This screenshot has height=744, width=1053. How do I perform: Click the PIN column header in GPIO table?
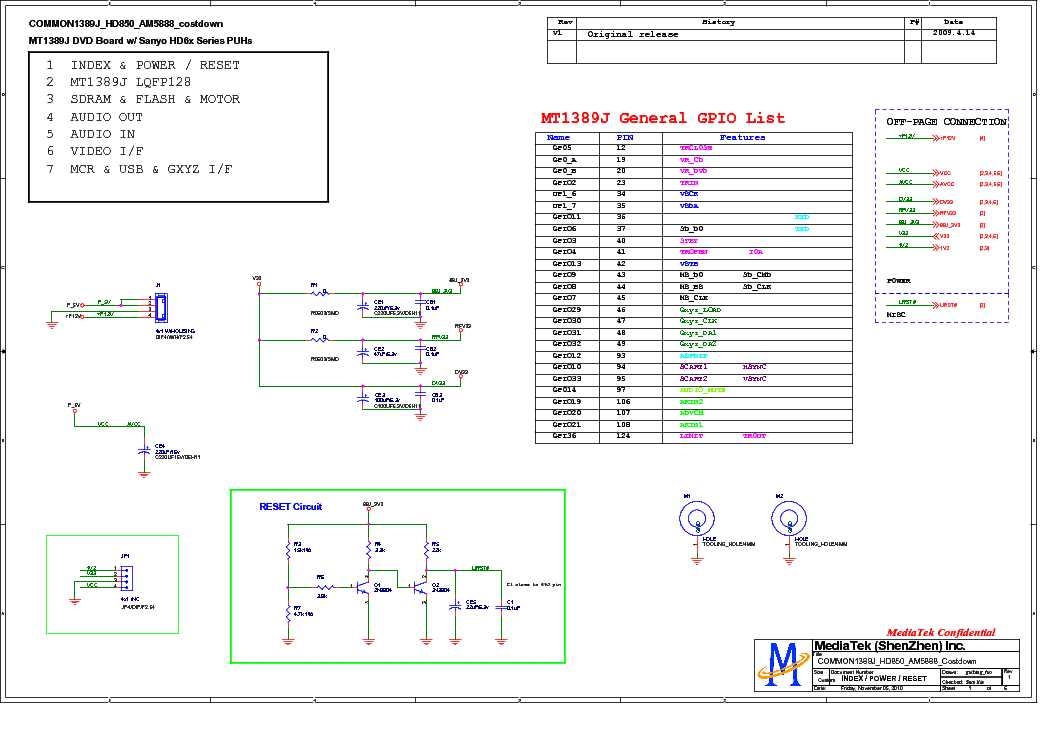coord(625,137)
